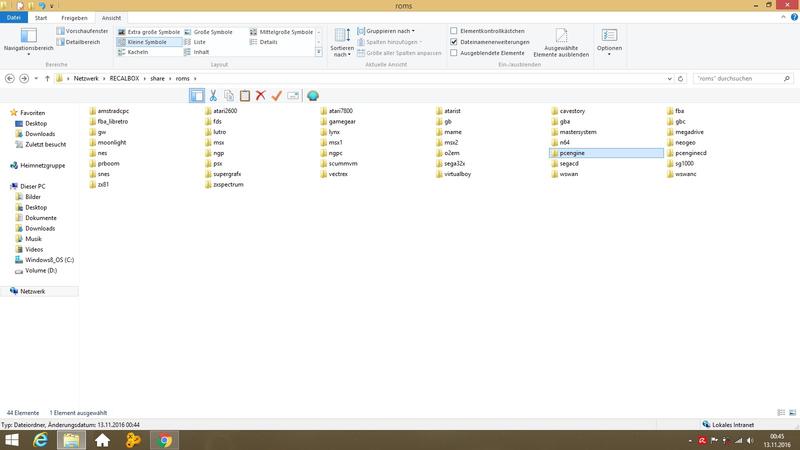Click the red X delete icon

pos(261,95)
